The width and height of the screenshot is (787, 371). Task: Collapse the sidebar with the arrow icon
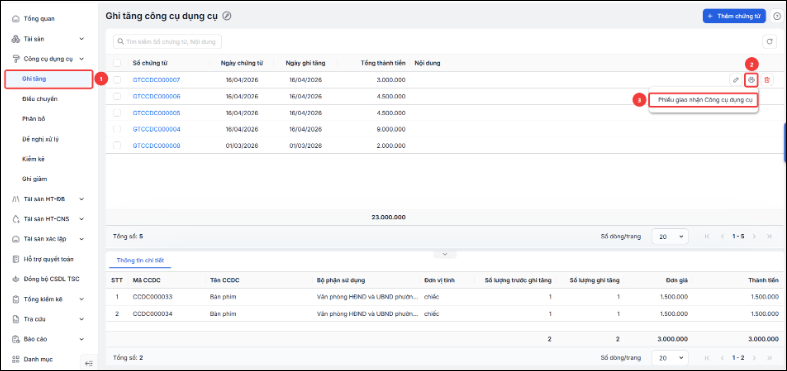88,362
